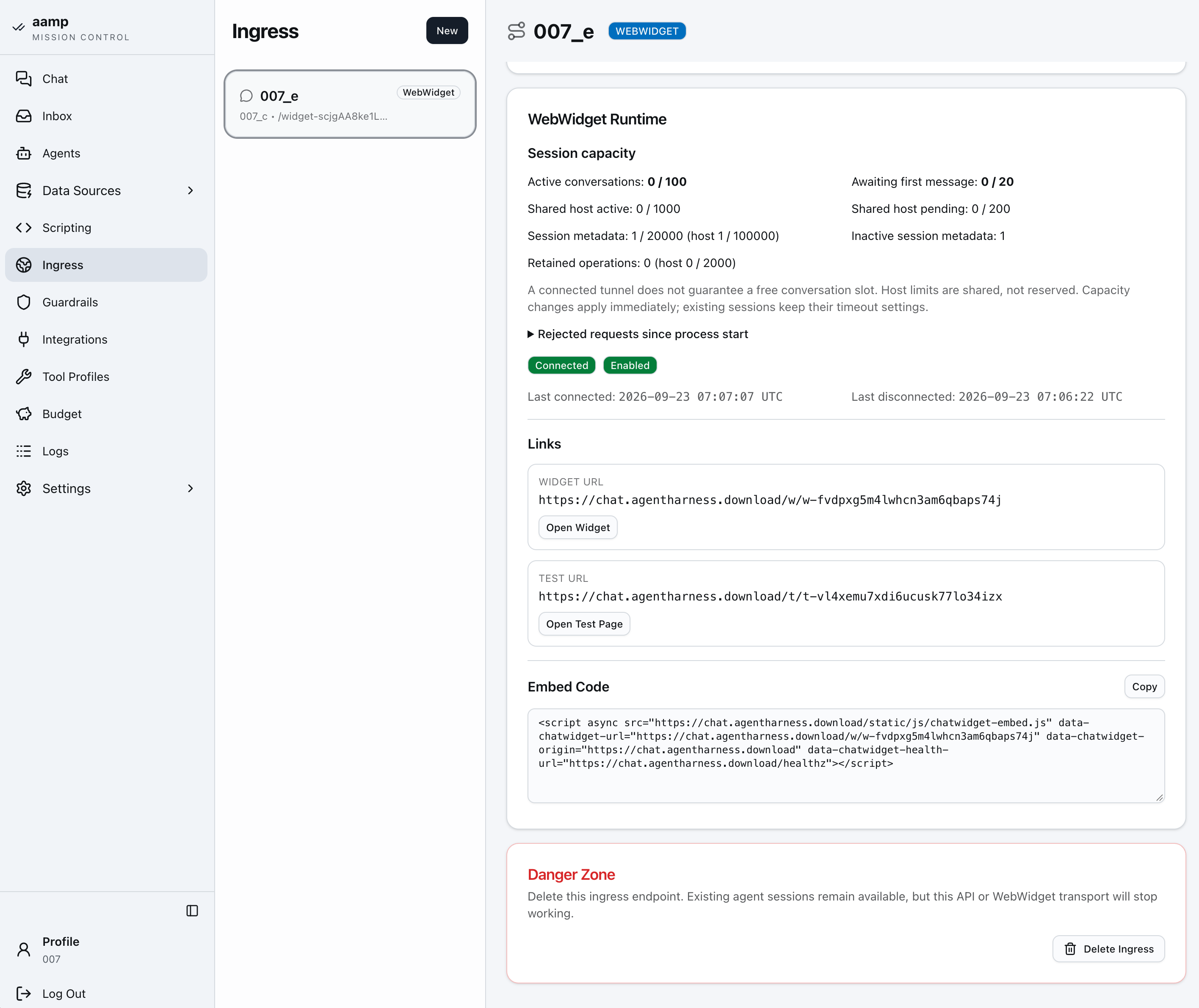
Task: Click the chat bubble icon on 007_e card
Action: 246,96
